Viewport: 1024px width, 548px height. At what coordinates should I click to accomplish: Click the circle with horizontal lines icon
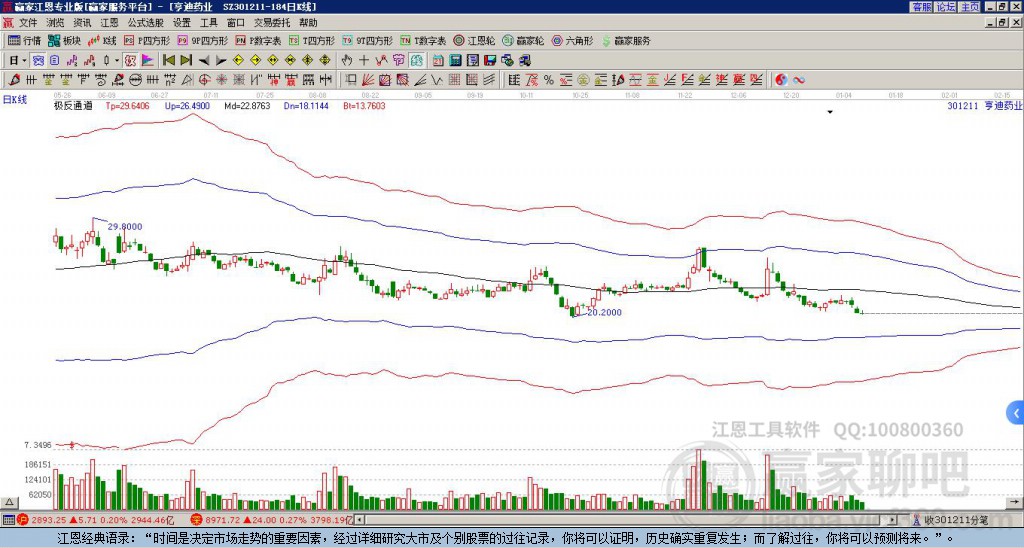pyautogui.click(x=135, y=80)
